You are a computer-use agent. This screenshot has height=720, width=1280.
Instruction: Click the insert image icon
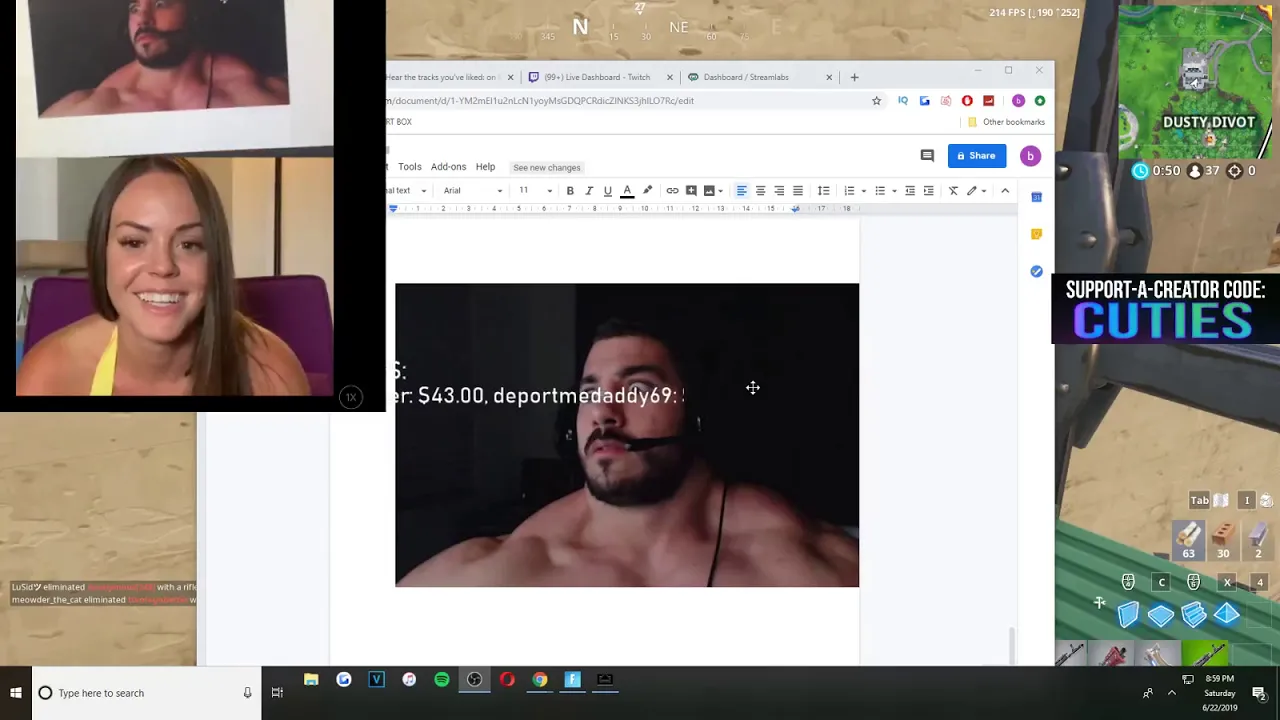coord(709,191)
